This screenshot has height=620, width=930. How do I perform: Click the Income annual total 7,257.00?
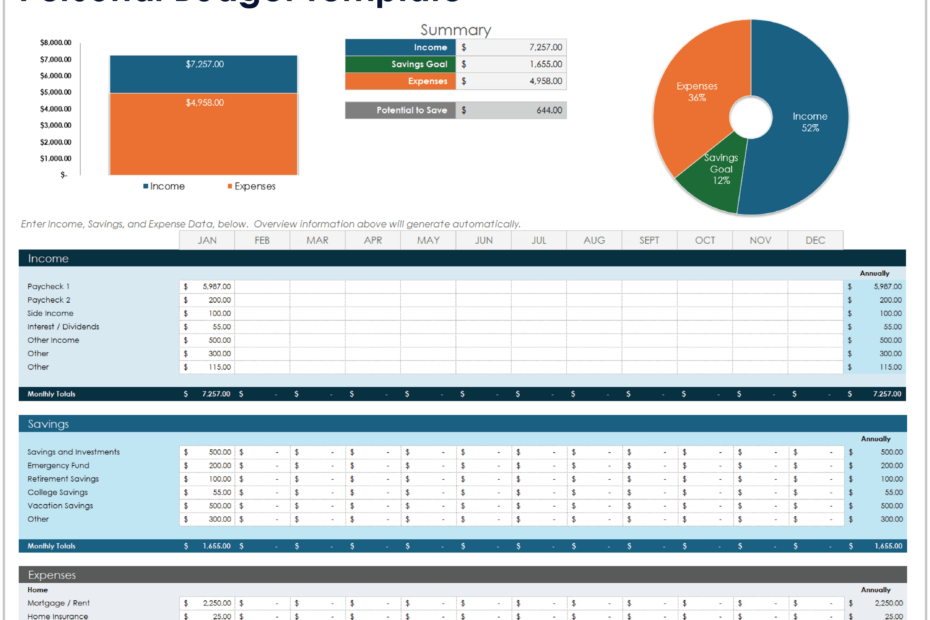(x=875, y=394)
